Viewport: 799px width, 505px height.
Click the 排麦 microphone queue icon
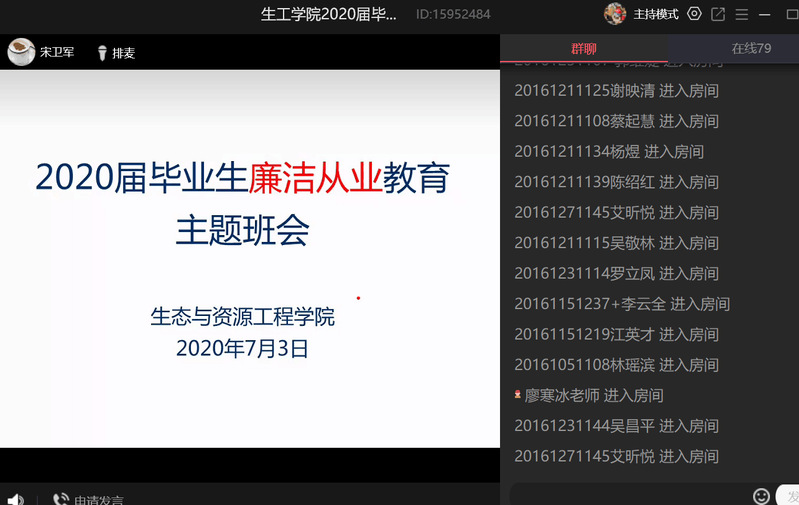point(102,53)
